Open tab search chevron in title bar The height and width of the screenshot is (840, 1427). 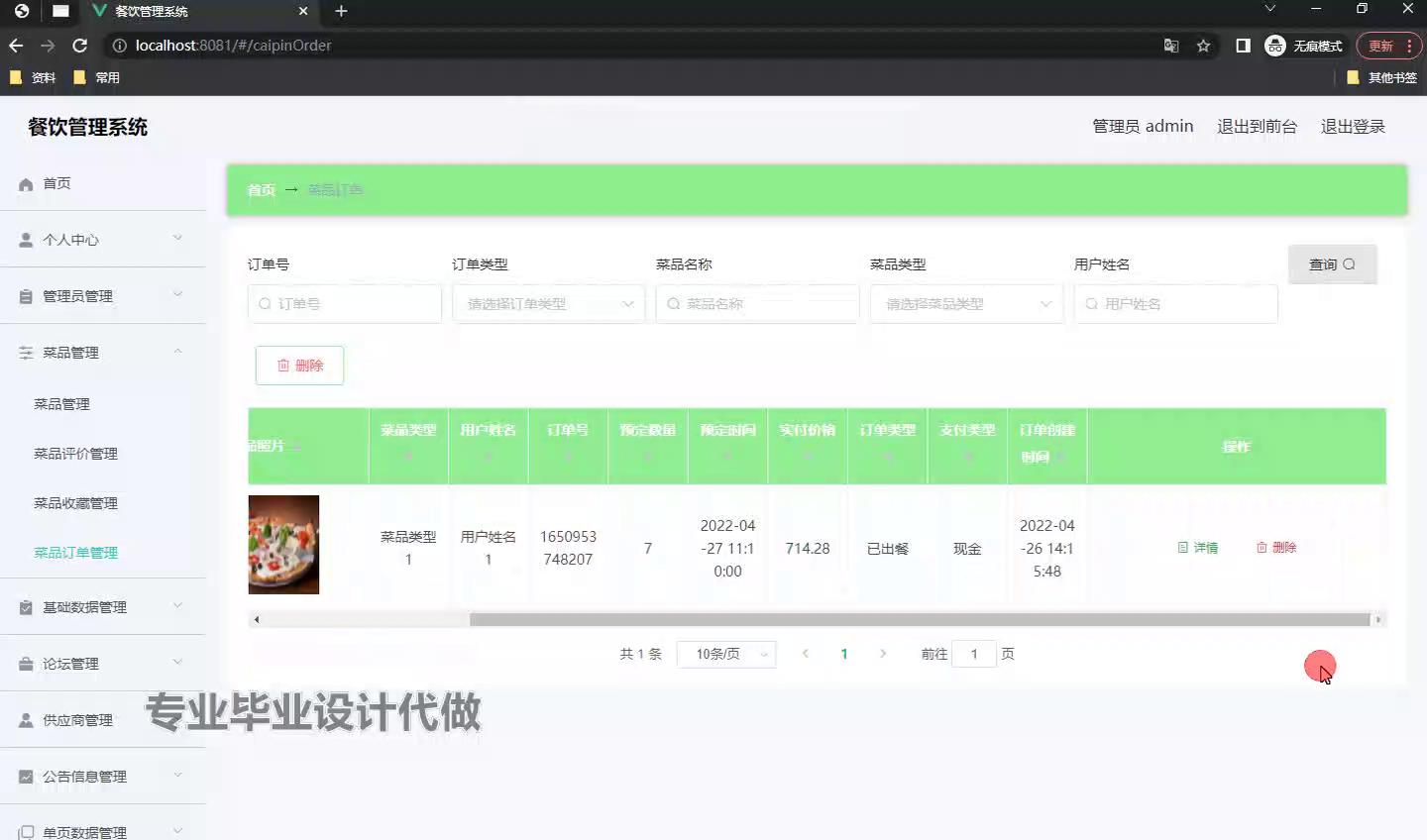click(1269, 8)
